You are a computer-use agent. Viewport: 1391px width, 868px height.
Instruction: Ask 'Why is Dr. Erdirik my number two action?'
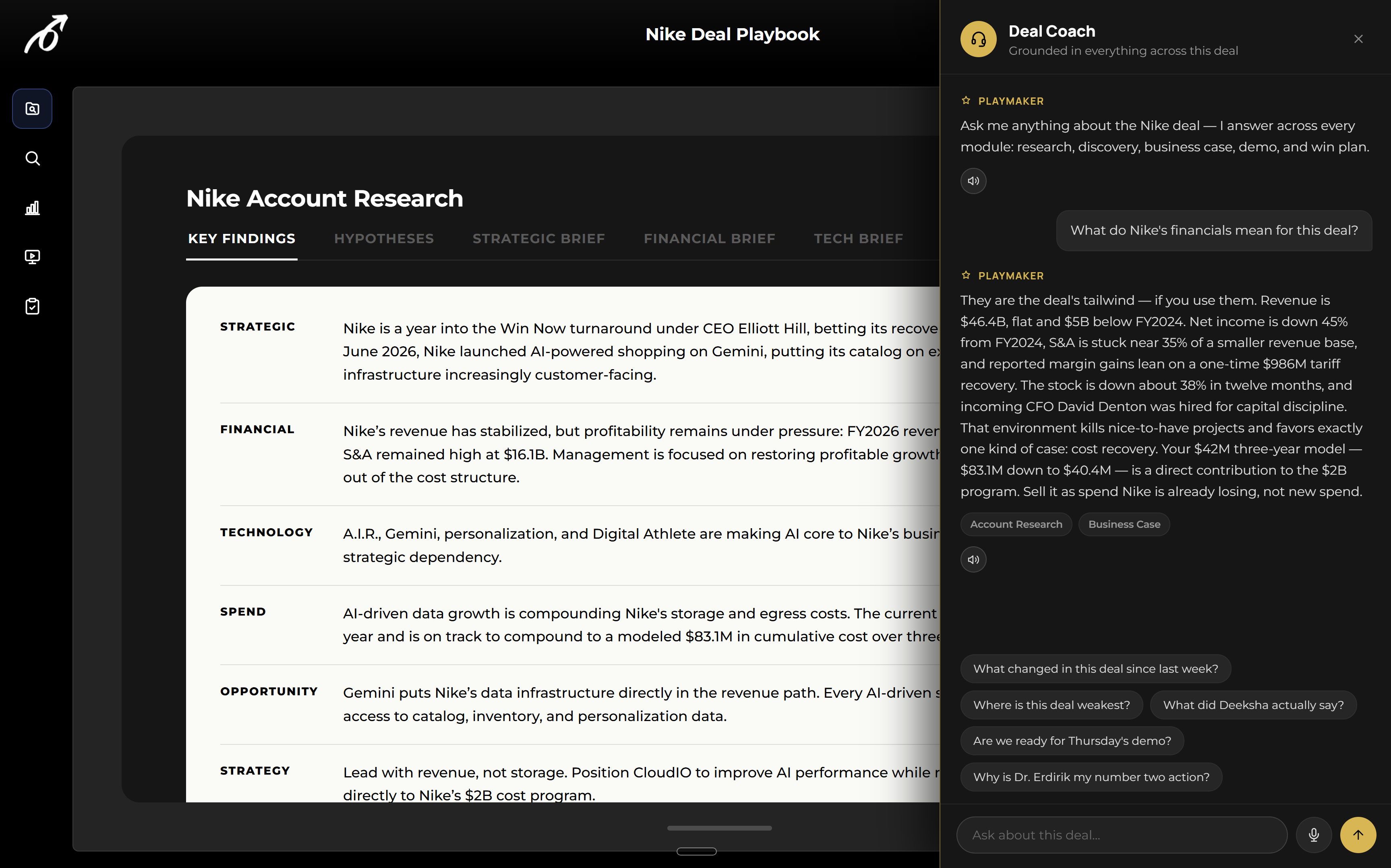pos(1091,777)
